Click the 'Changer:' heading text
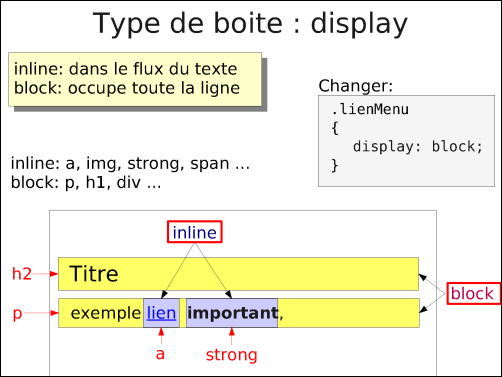The image size is (502, 377). point(356,86)
